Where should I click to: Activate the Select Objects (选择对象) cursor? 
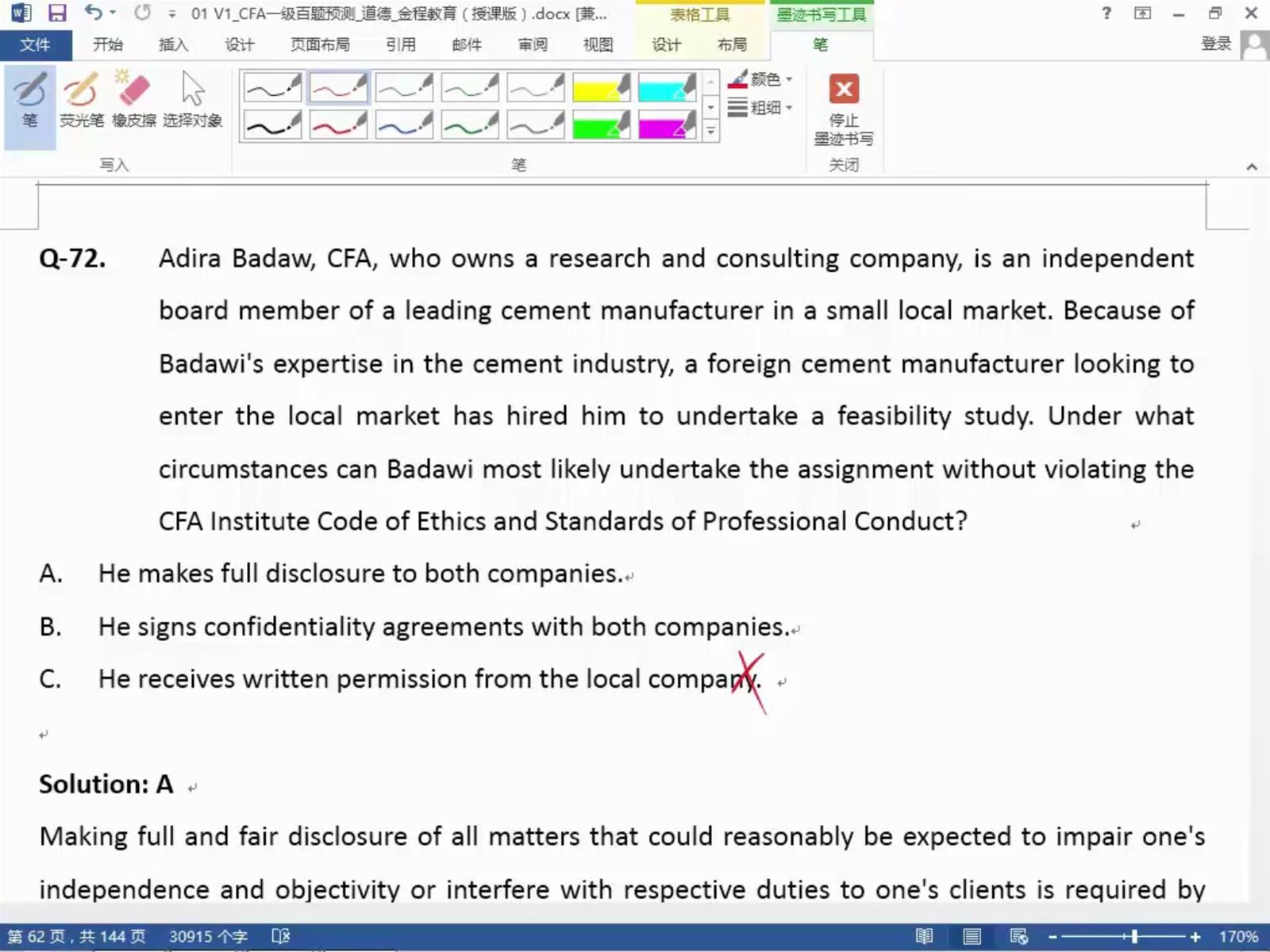point(192,101)
